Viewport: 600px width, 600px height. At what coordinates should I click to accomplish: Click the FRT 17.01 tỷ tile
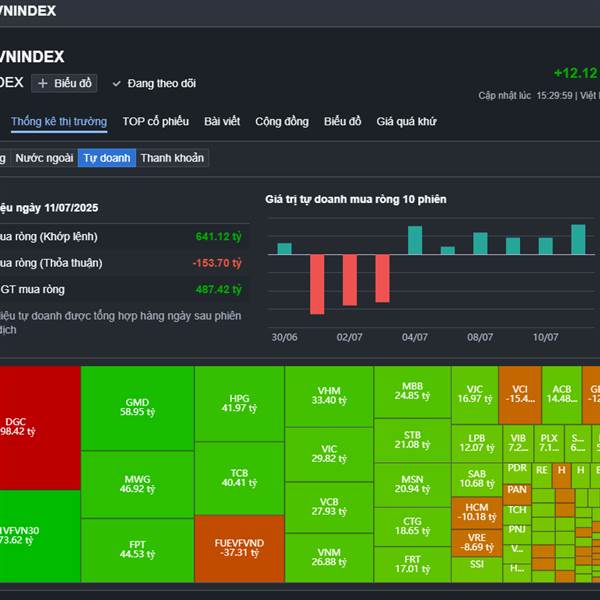pos(412,565)
